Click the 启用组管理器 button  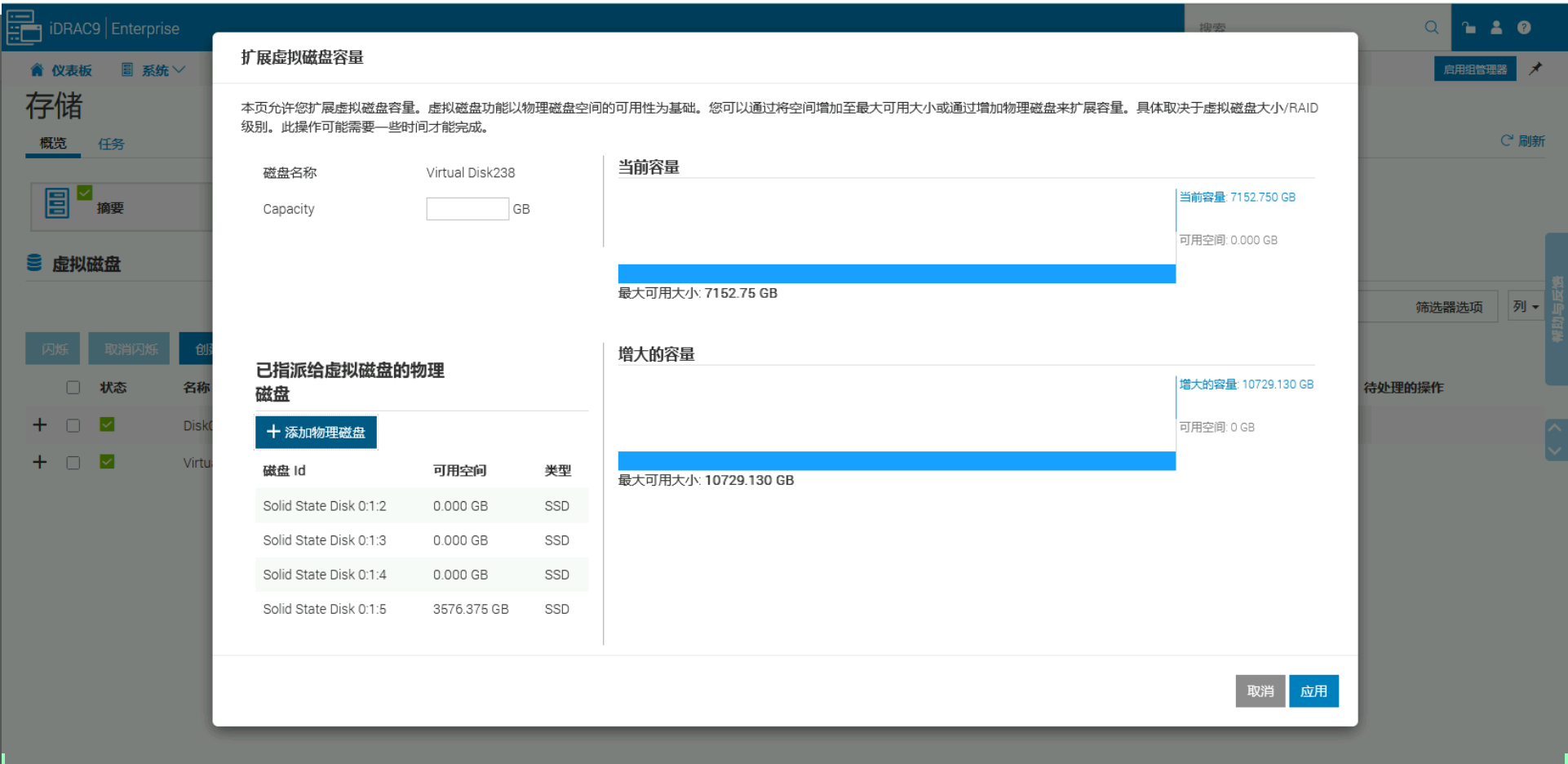point(1475,69)
